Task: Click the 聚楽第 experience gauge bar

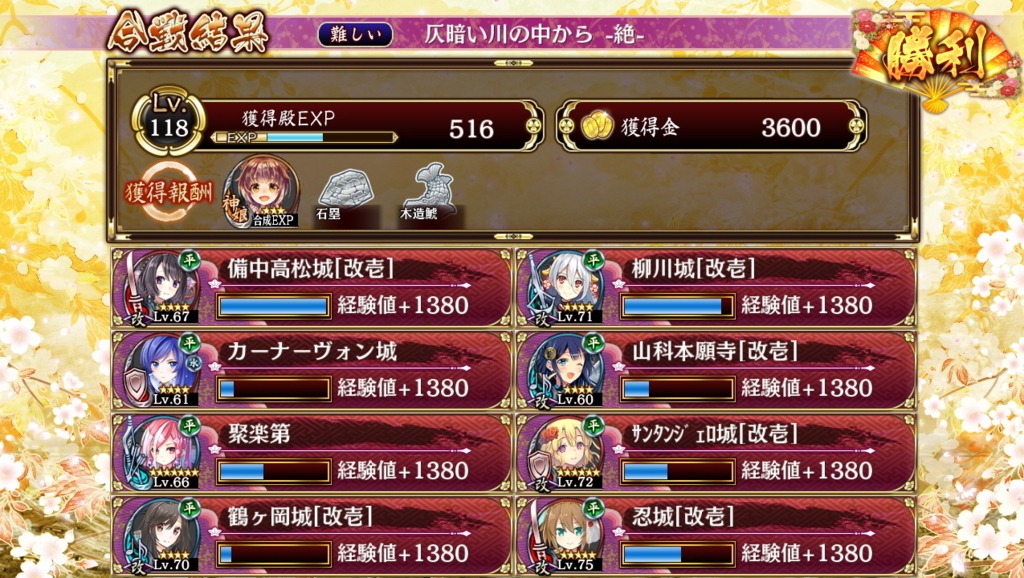Action: [x=274, y=471]
